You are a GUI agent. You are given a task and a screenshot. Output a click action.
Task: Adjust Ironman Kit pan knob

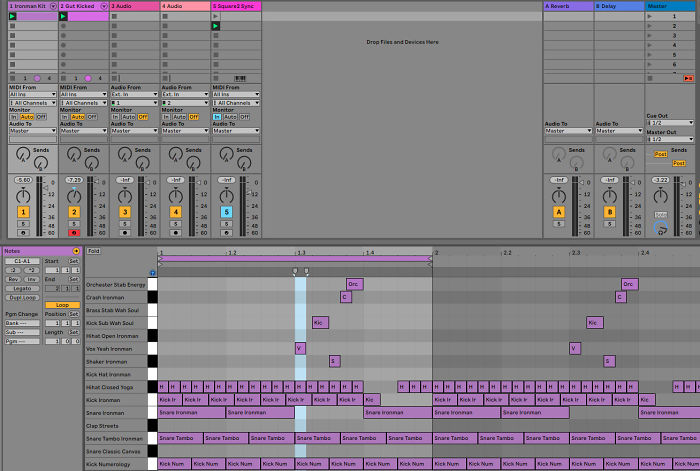click(x=23, y=196)
